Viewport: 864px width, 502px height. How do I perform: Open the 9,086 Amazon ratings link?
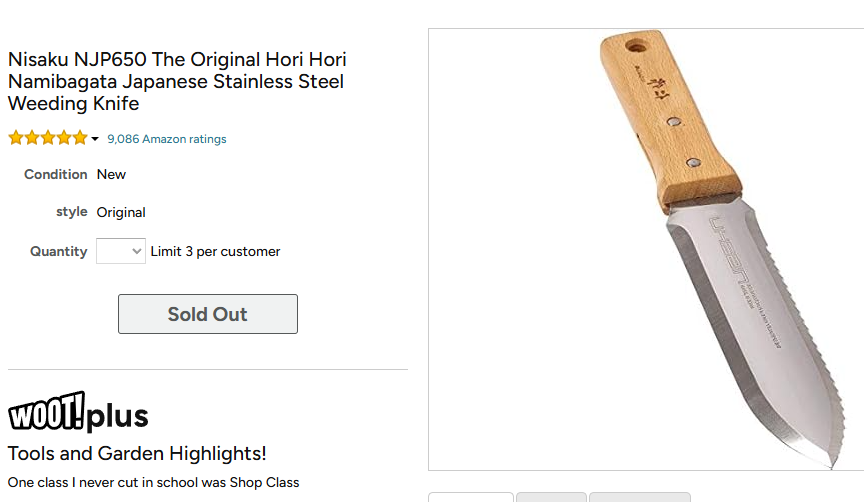pyautogui.click(x=166, y=139)
